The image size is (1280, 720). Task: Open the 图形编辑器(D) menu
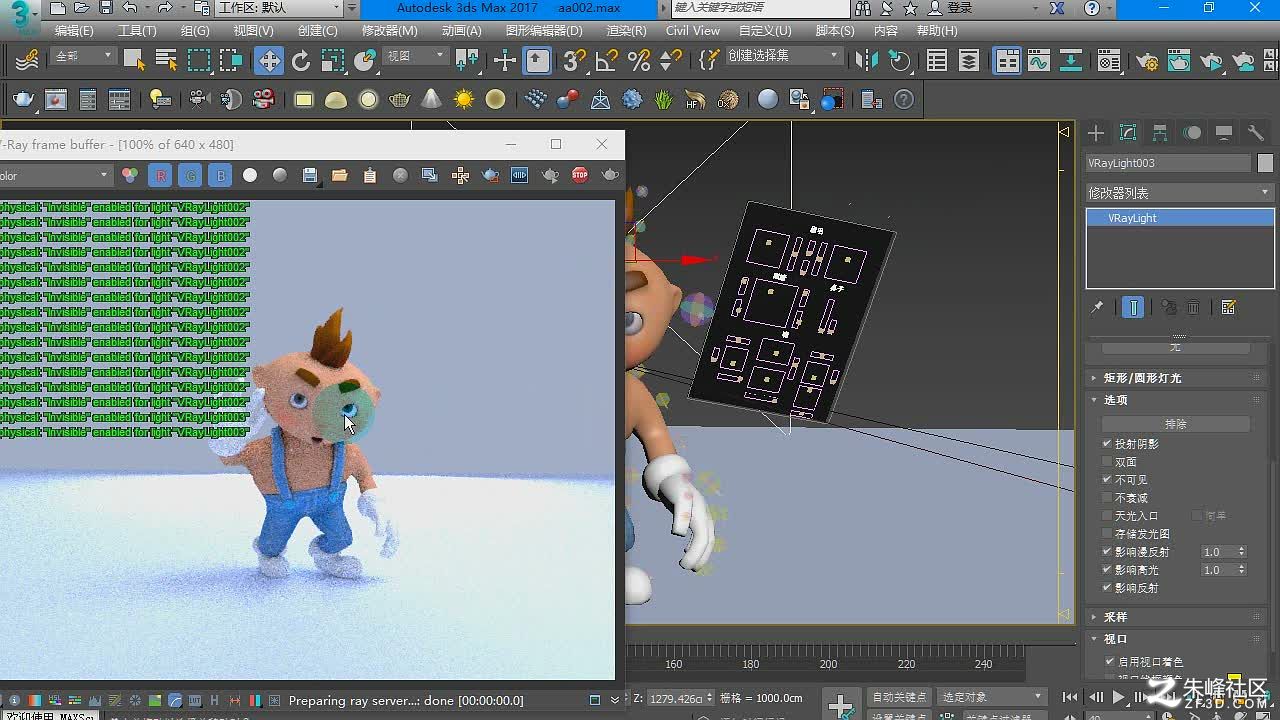pos(544,31)
